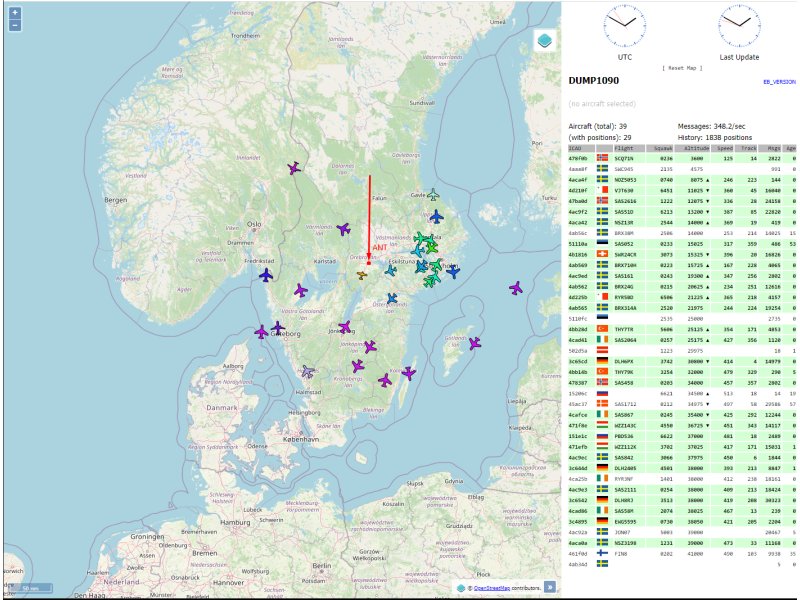Open the EB_VERSION link
The width and height of the screenshot is (800, 600).
(779, 82)
